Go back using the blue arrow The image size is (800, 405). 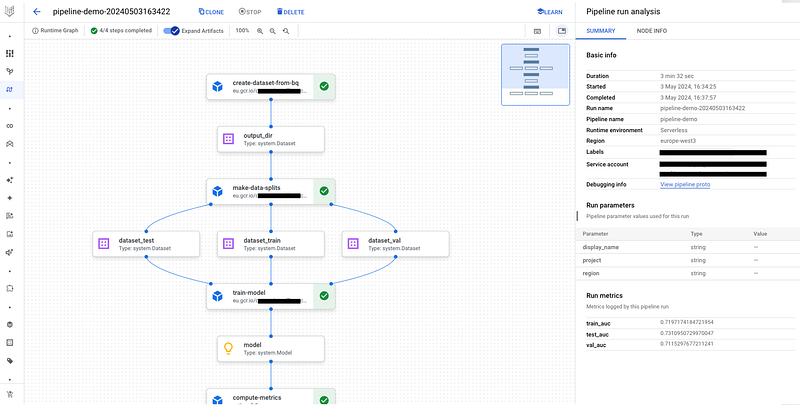(36, 12)
